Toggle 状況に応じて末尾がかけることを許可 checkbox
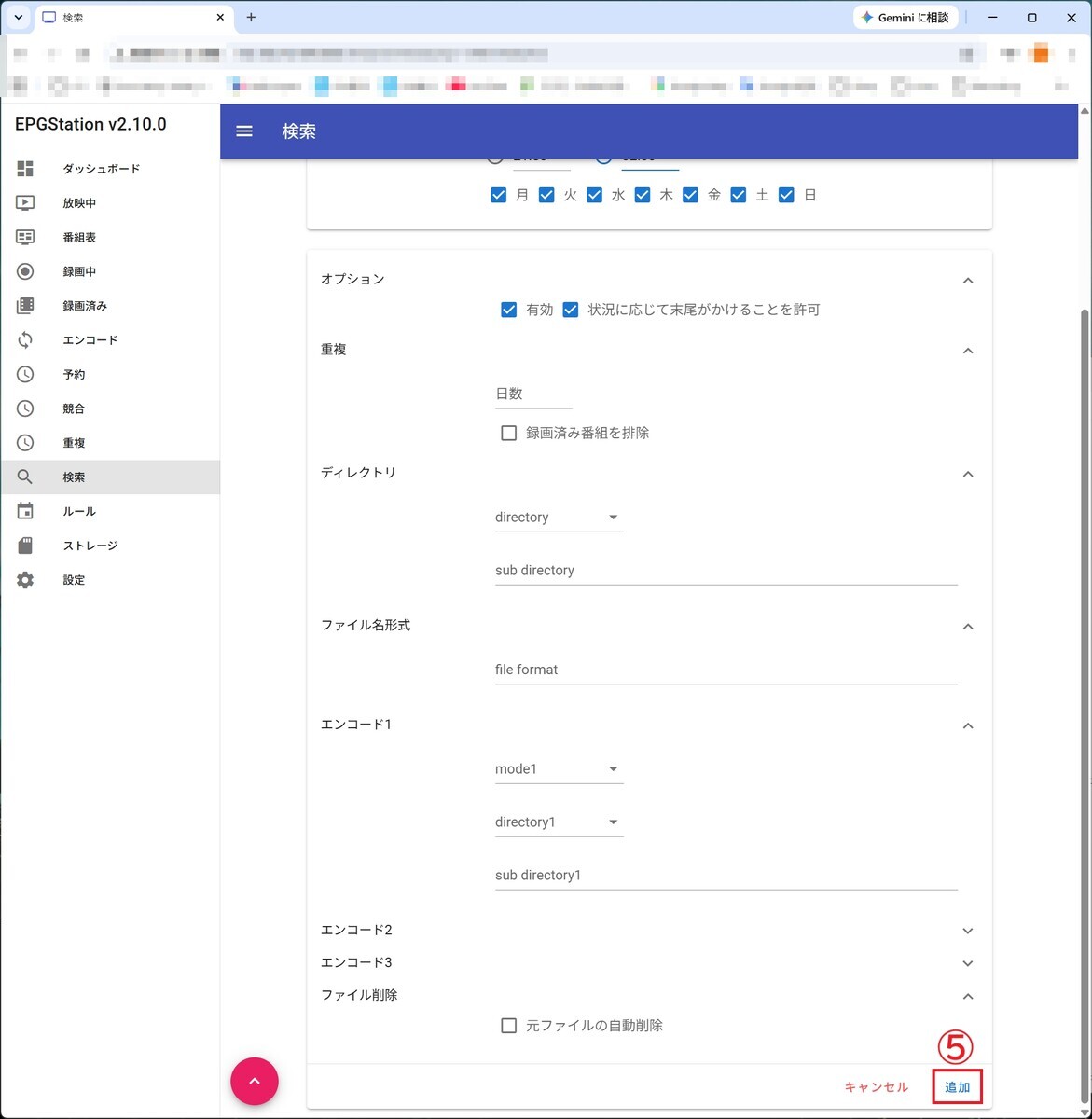 click(x=571, y=310)
